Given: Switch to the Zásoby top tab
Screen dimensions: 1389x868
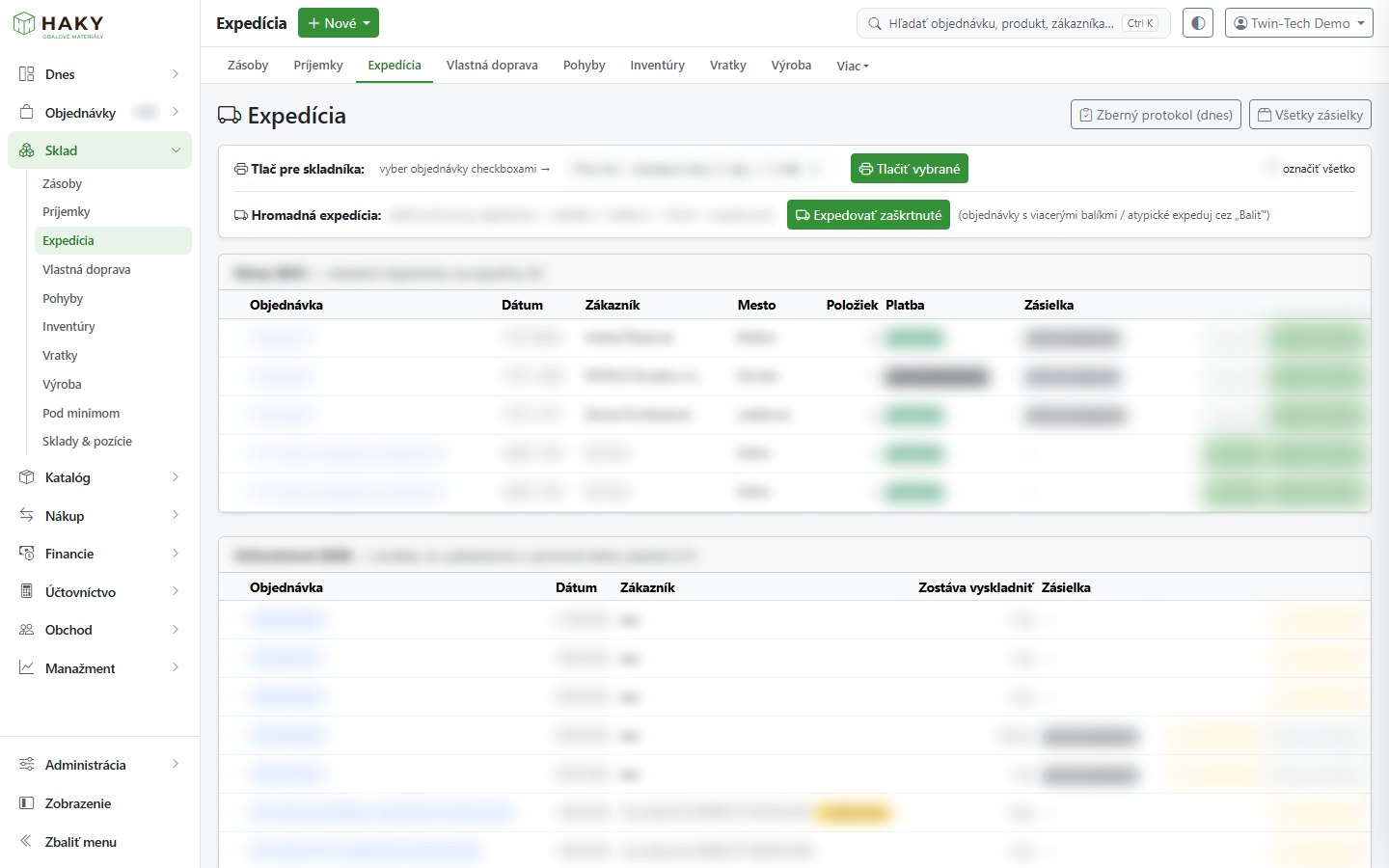Looking at the screenshot, I should 248,65.
